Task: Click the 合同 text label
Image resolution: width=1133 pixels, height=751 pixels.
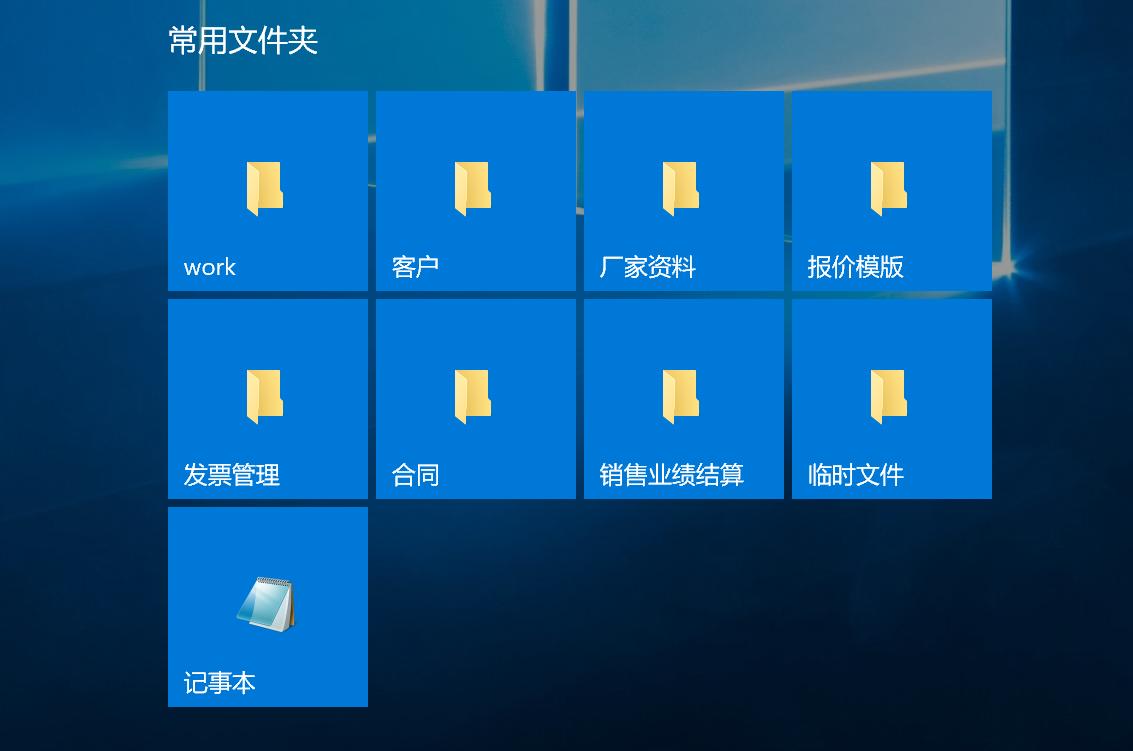Action: coord(416,476)
